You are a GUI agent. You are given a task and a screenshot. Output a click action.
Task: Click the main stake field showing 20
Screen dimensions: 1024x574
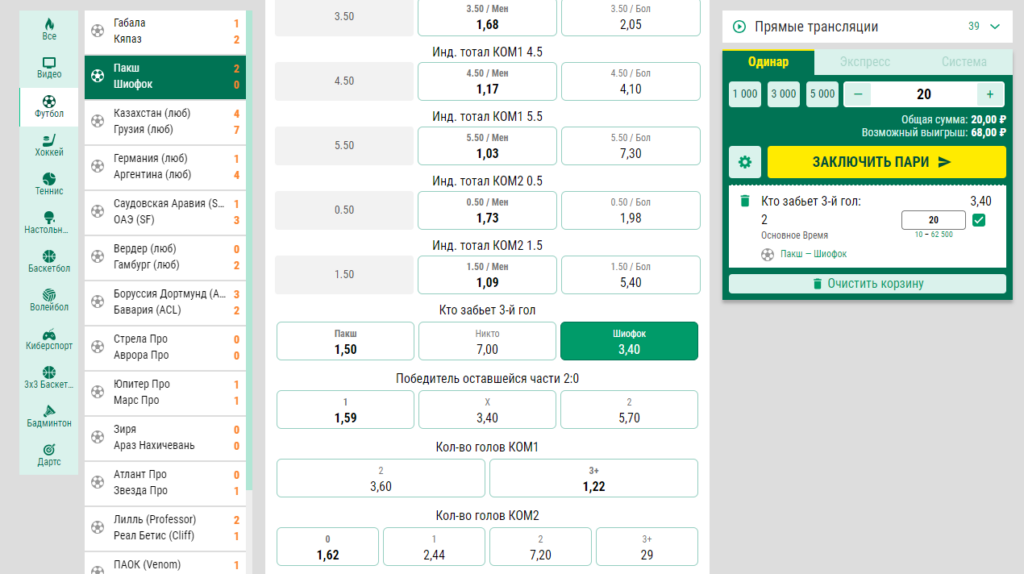[923, 94]
